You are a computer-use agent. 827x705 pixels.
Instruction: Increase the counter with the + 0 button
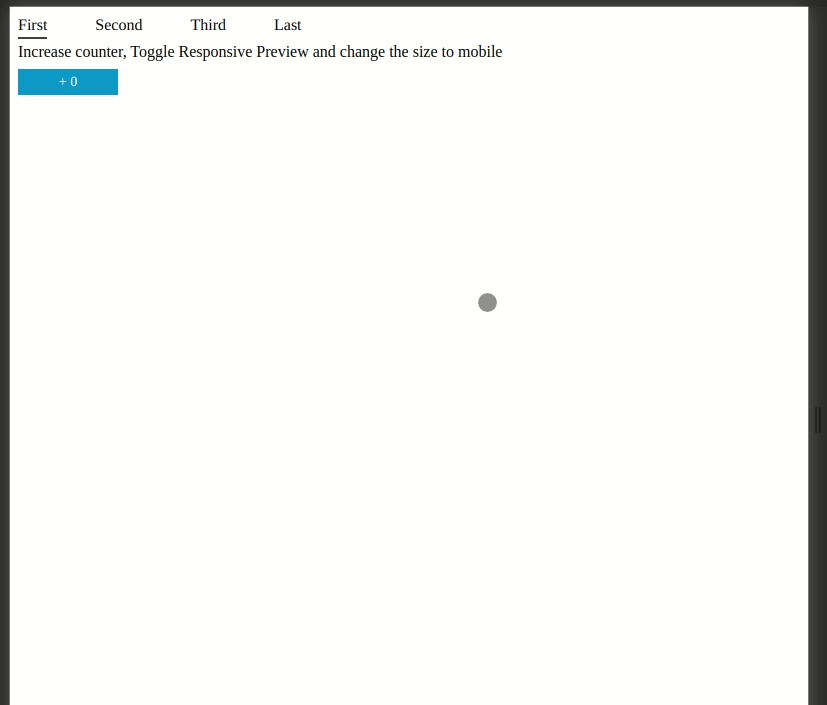(x=68, y=81)
